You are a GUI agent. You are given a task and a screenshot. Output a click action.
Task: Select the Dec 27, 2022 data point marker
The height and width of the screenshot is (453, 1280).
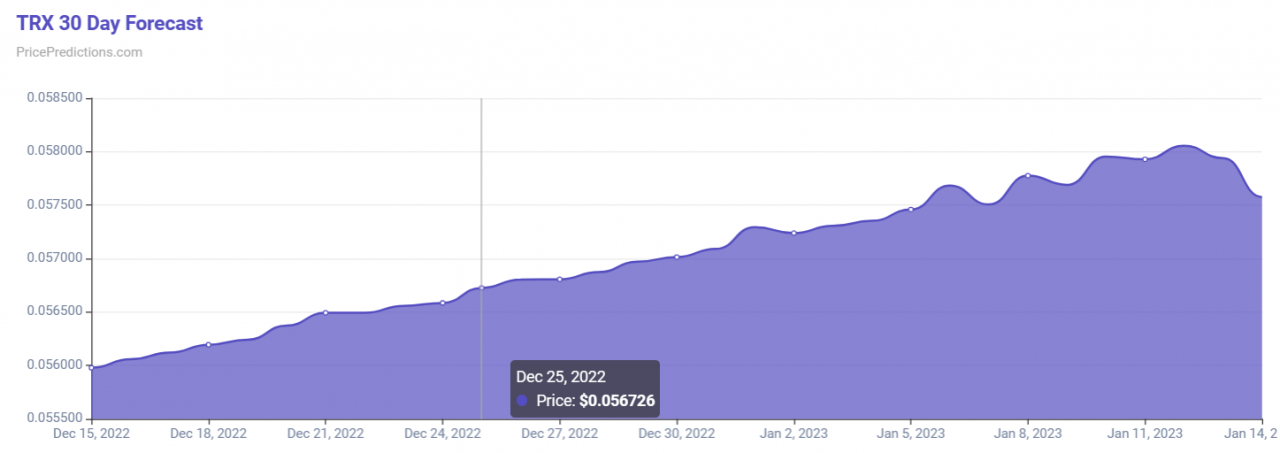coord(559,279)
